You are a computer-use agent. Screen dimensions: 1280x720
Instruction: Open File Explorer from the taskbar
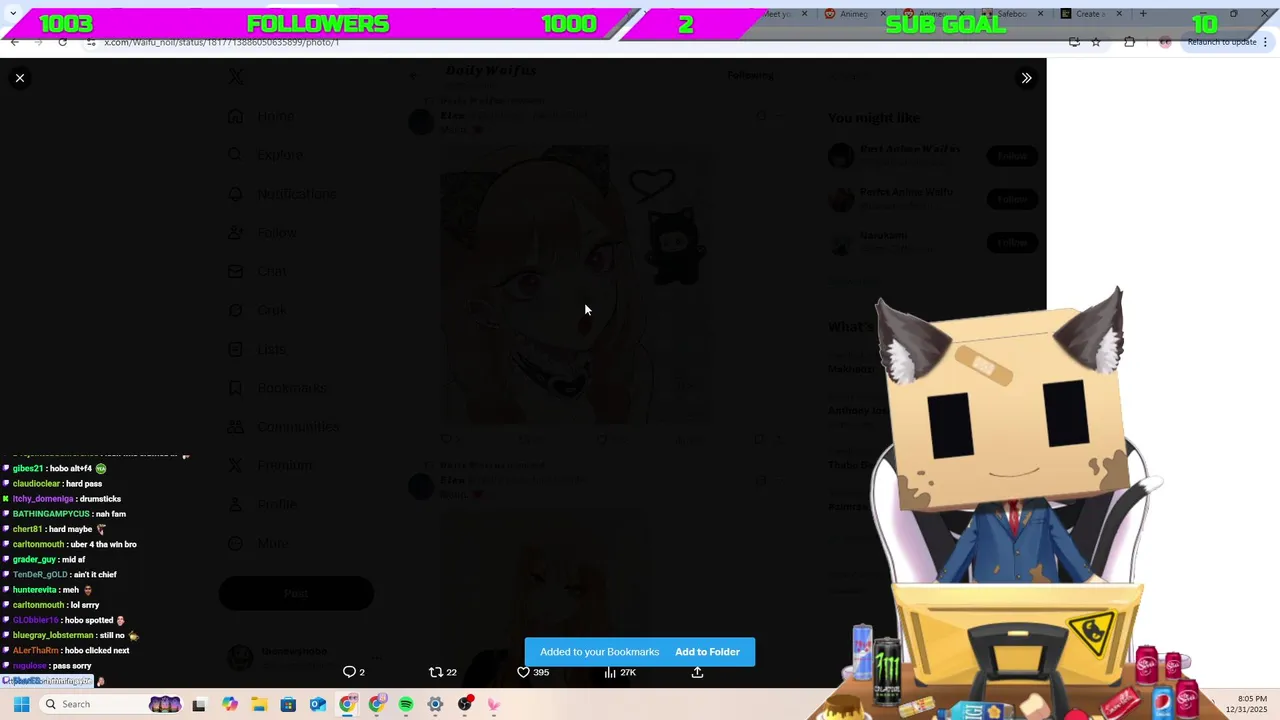tap(259, 704)
